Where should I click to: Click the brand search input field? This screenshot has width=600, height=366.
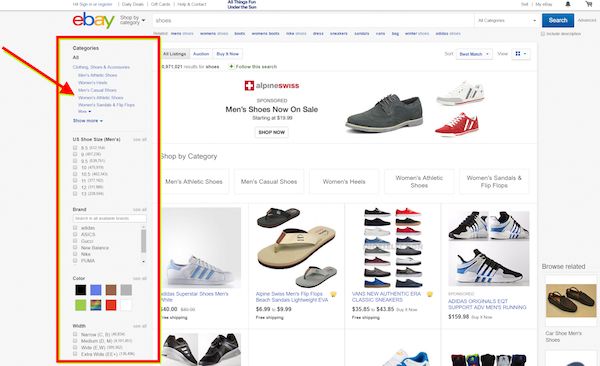click(x=109, y=218)
